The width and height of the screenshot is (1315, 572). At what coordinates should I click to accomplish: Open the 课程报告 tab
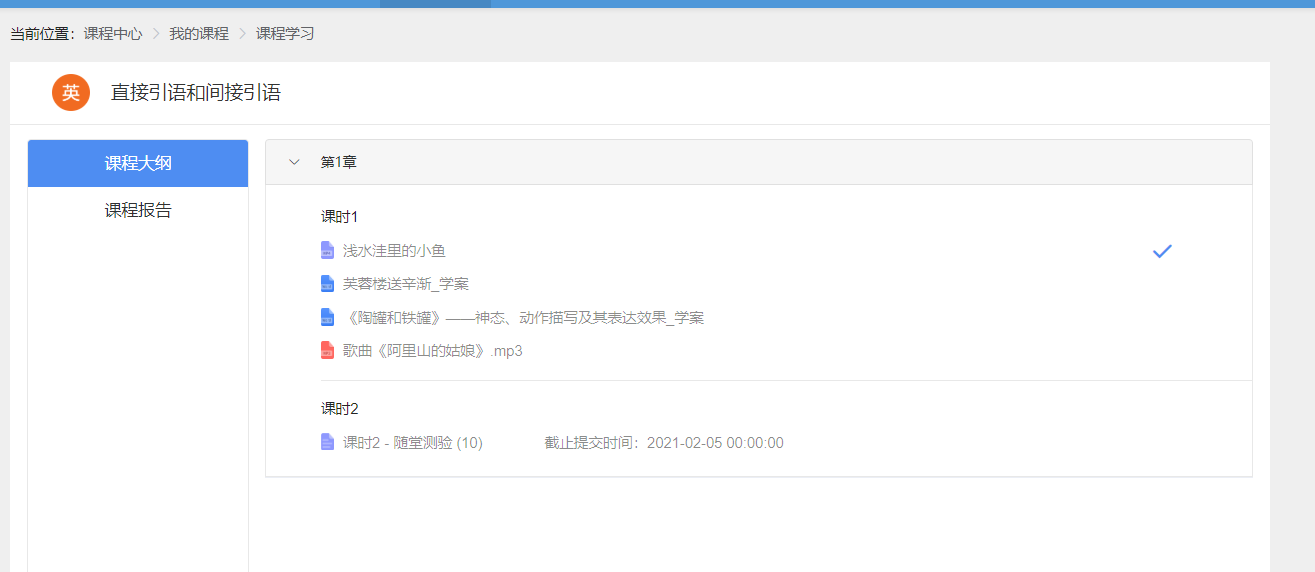[138, 210]
